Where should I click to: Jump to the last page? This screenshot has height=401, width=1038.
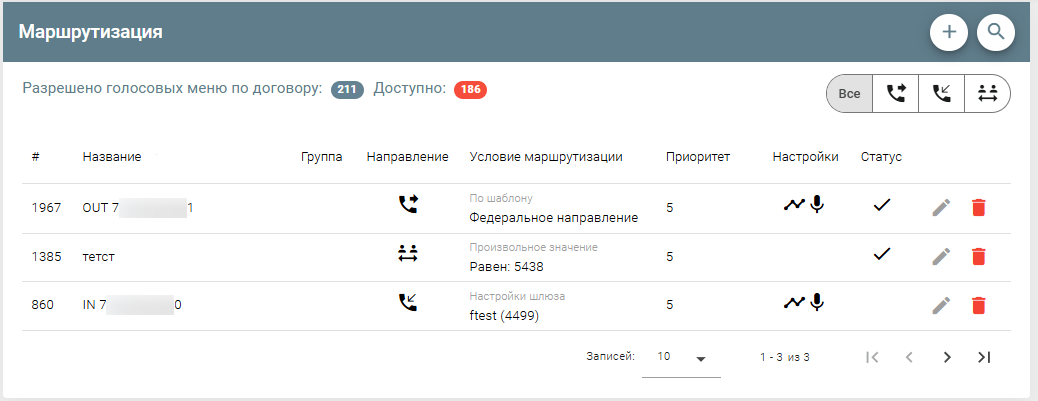984,357
